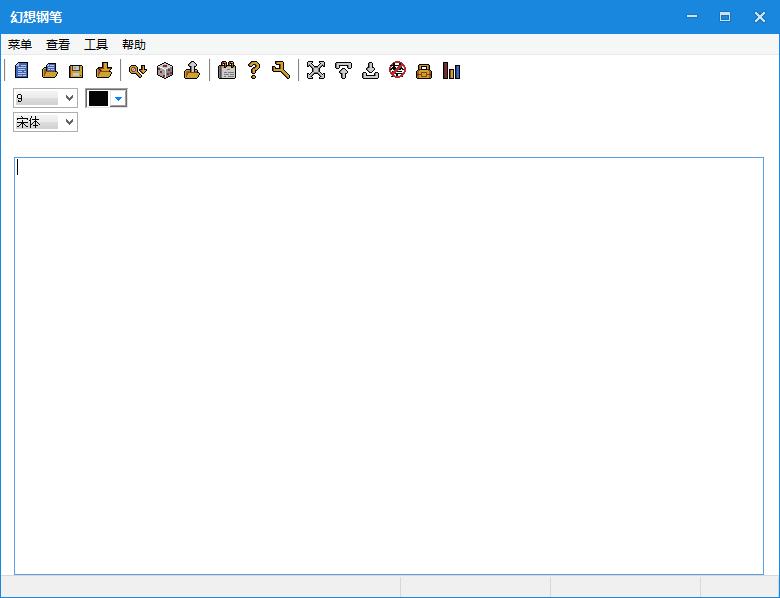Viewport: 780px width, 598px height.
Task: Click the dice cube icon
Action: [165, 70]
